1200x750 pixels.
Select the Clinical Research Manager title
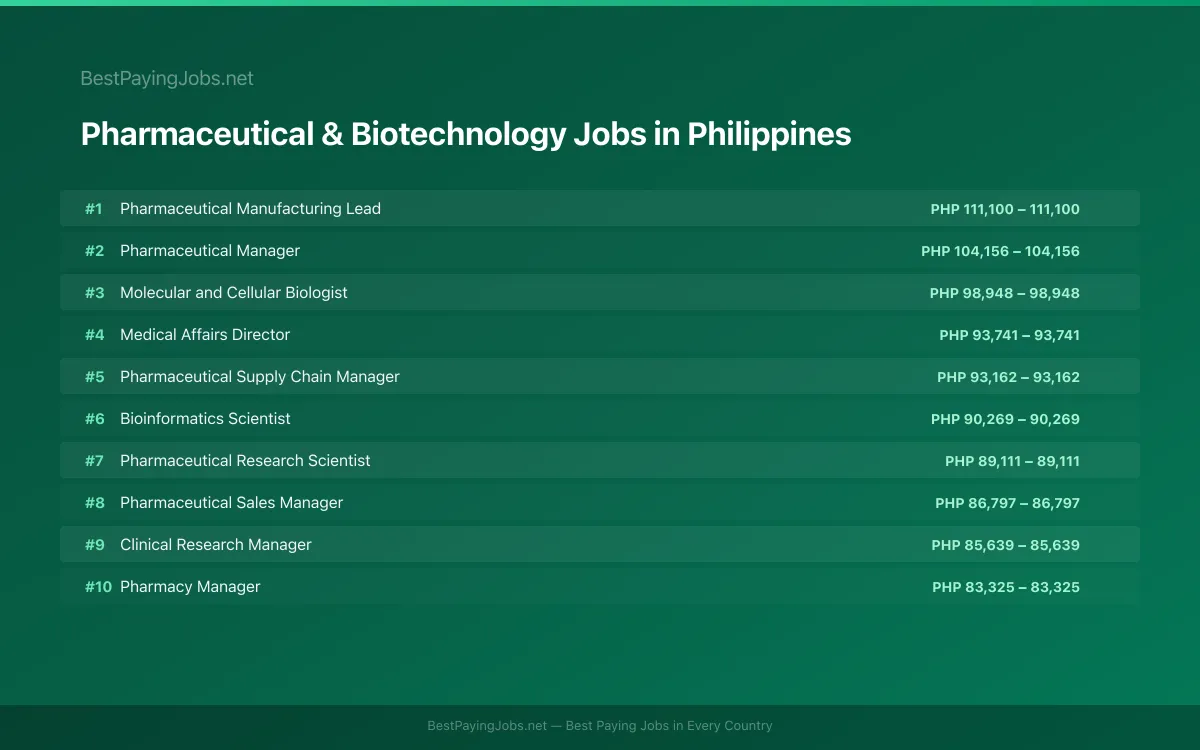(216, 545)
